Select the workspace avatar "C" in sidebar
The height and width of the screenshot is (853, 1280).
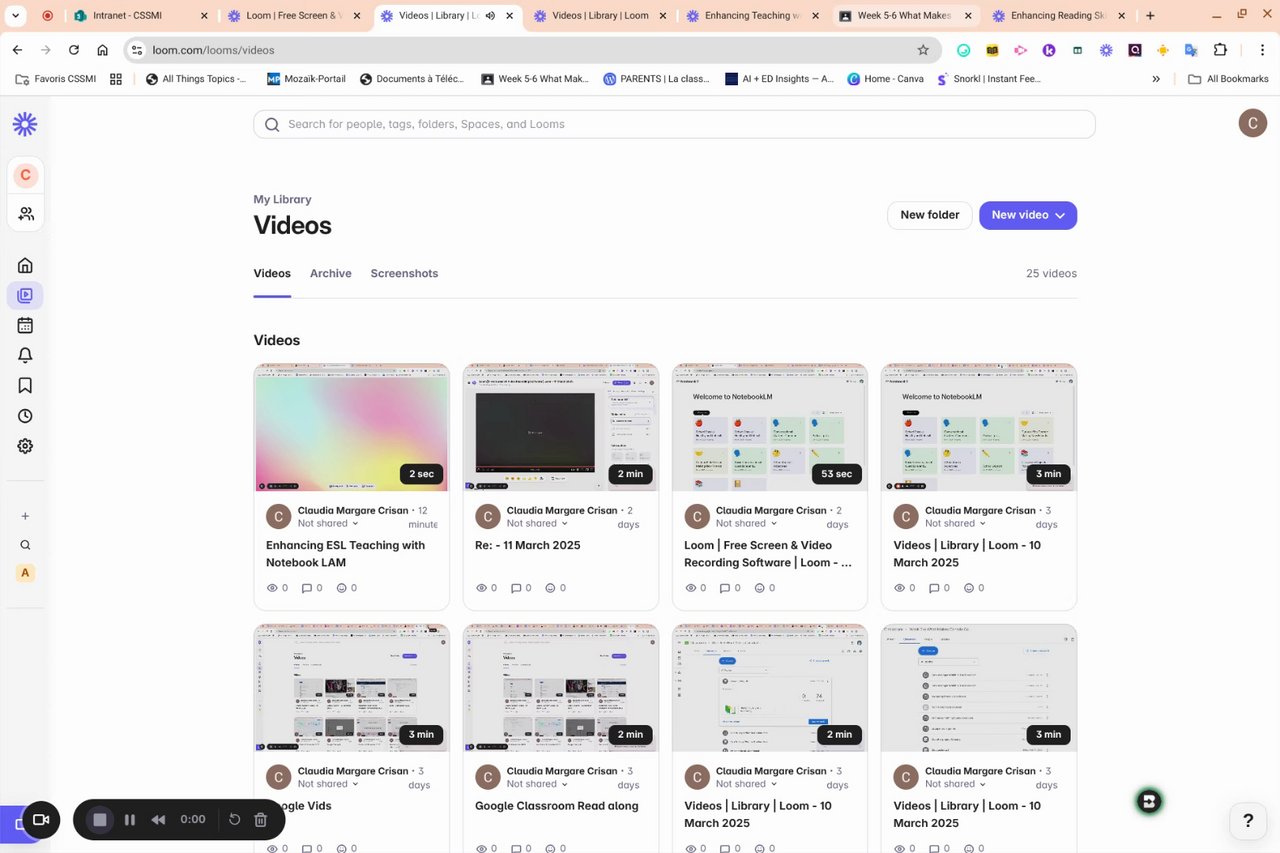[25, 175]
